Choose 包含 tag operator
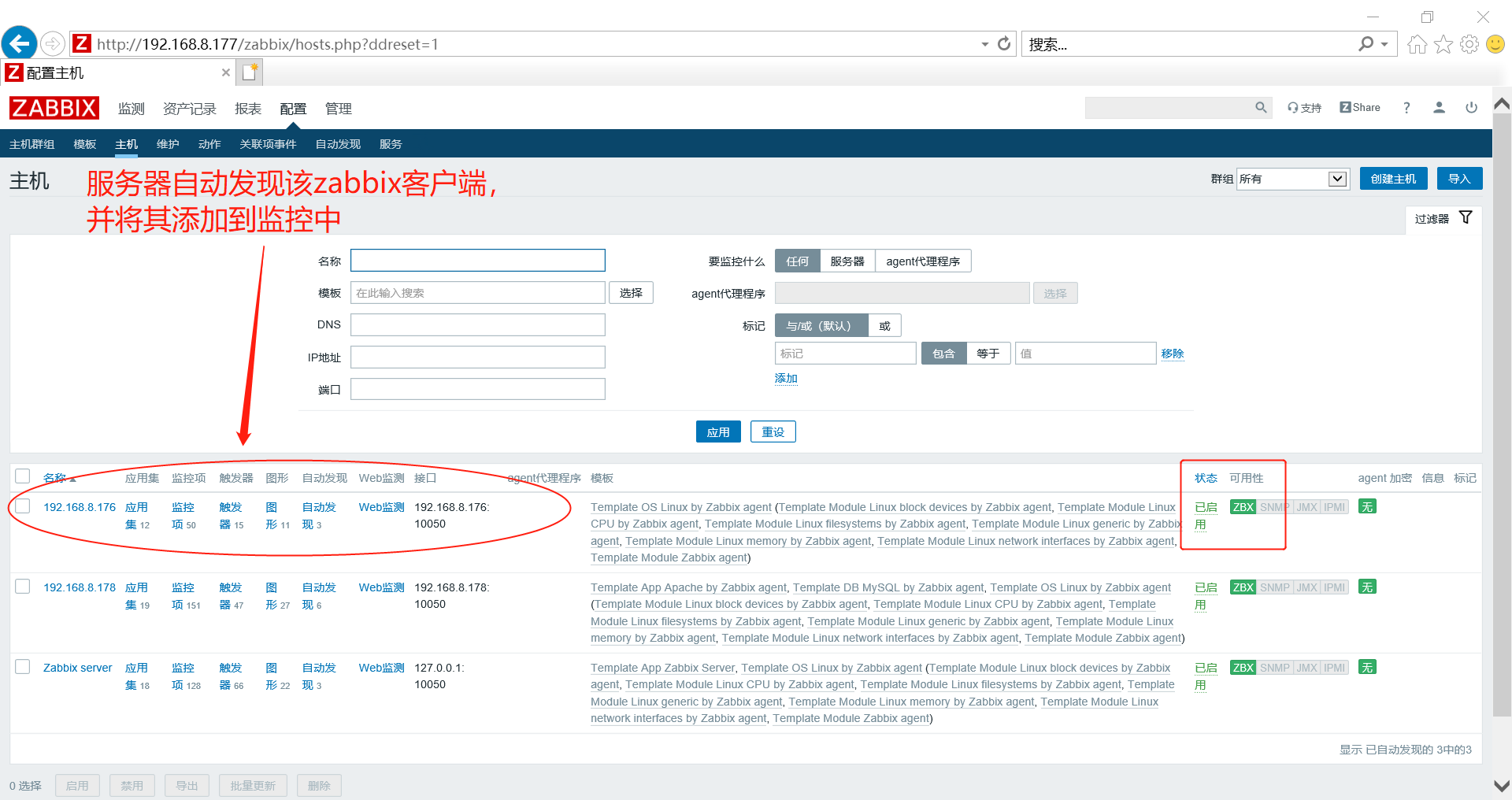 coord(943,354)
